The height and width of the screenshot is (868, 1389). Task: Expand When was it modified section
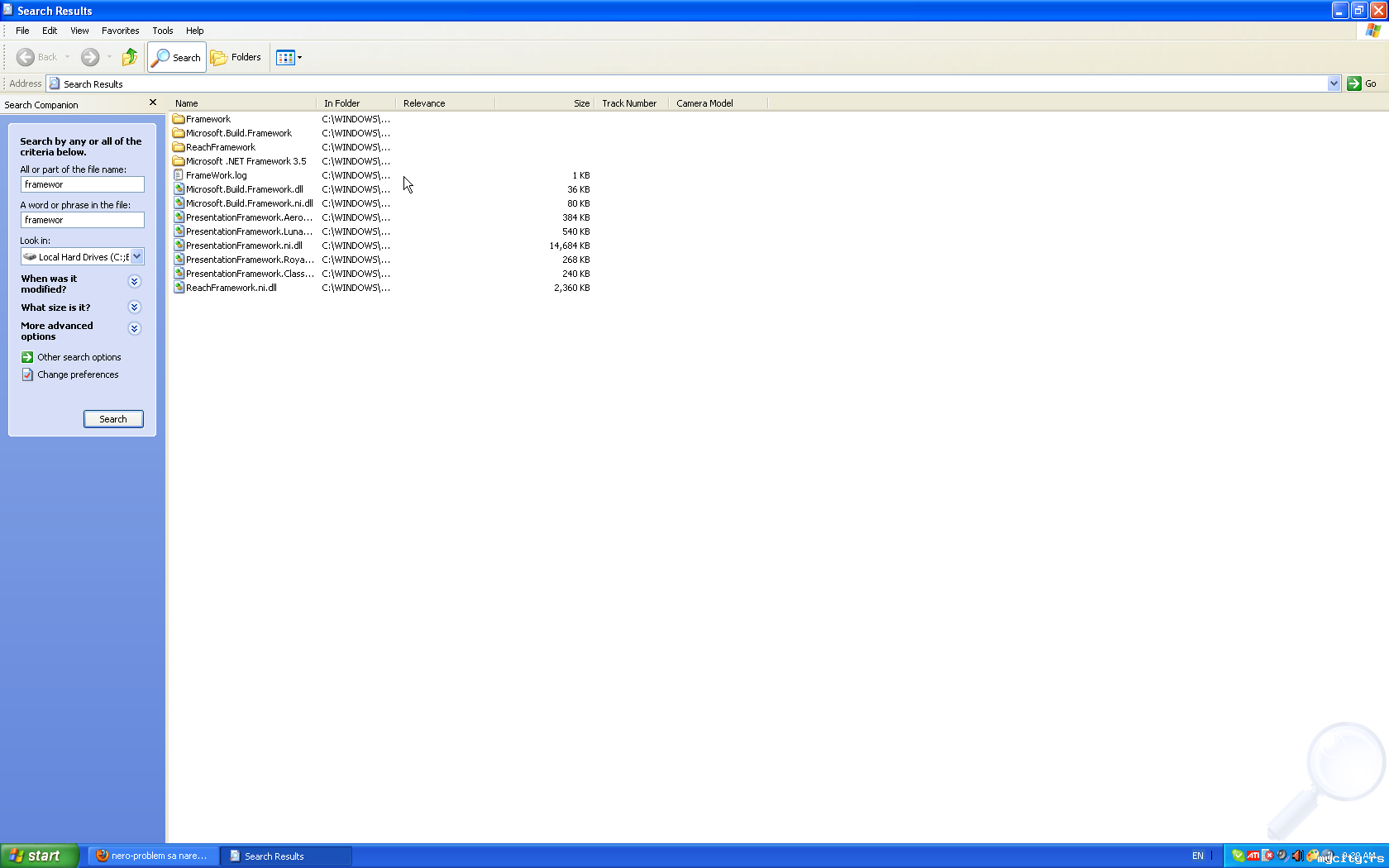tap(134, 282)
